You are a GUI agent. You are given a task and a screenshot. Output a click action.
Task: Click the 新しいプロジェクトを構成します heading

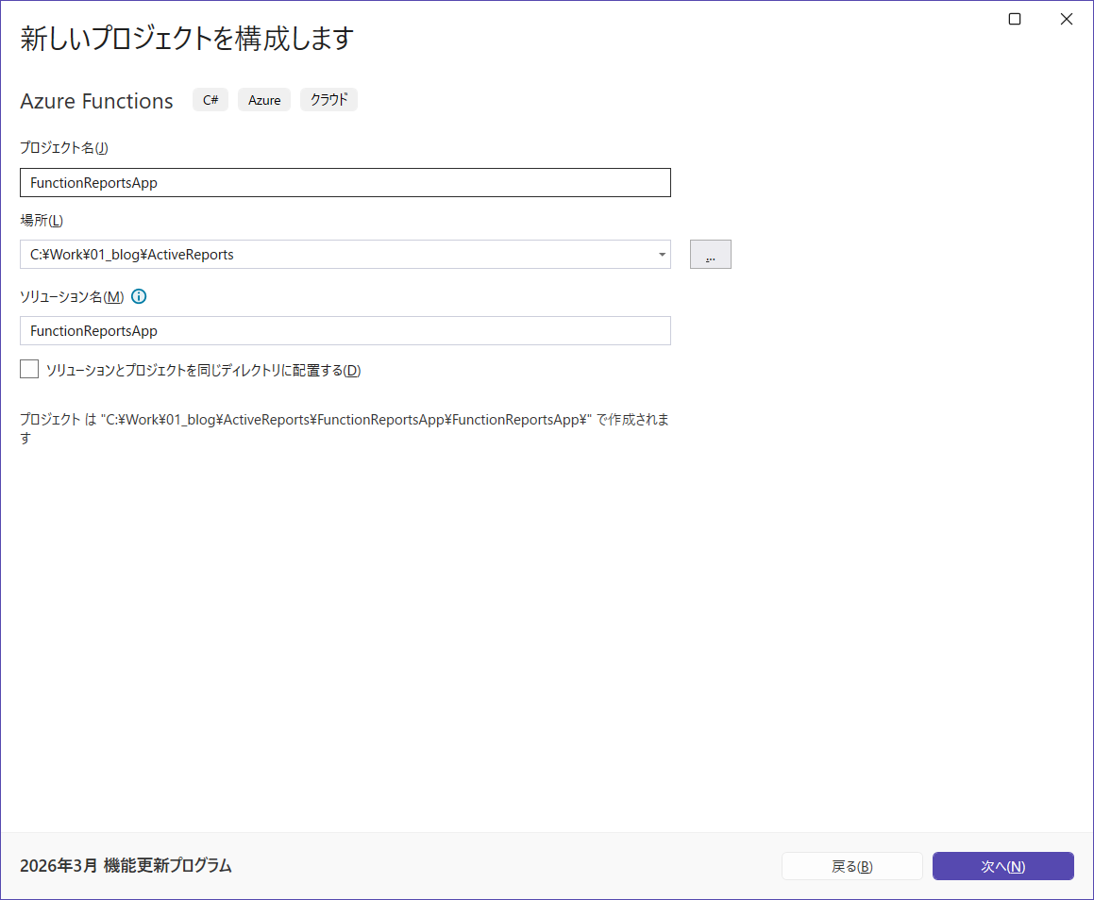pos(187,38)
